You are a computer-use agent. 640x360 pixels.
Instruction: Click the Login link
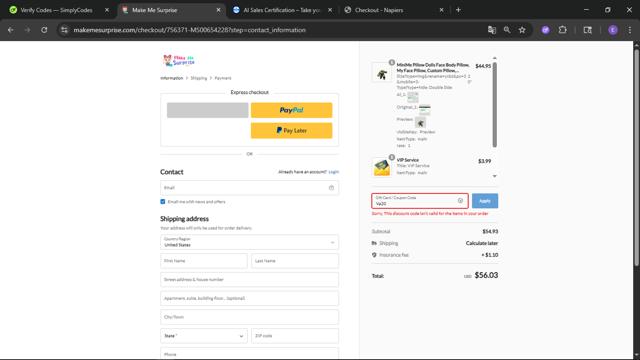(333, 172)
